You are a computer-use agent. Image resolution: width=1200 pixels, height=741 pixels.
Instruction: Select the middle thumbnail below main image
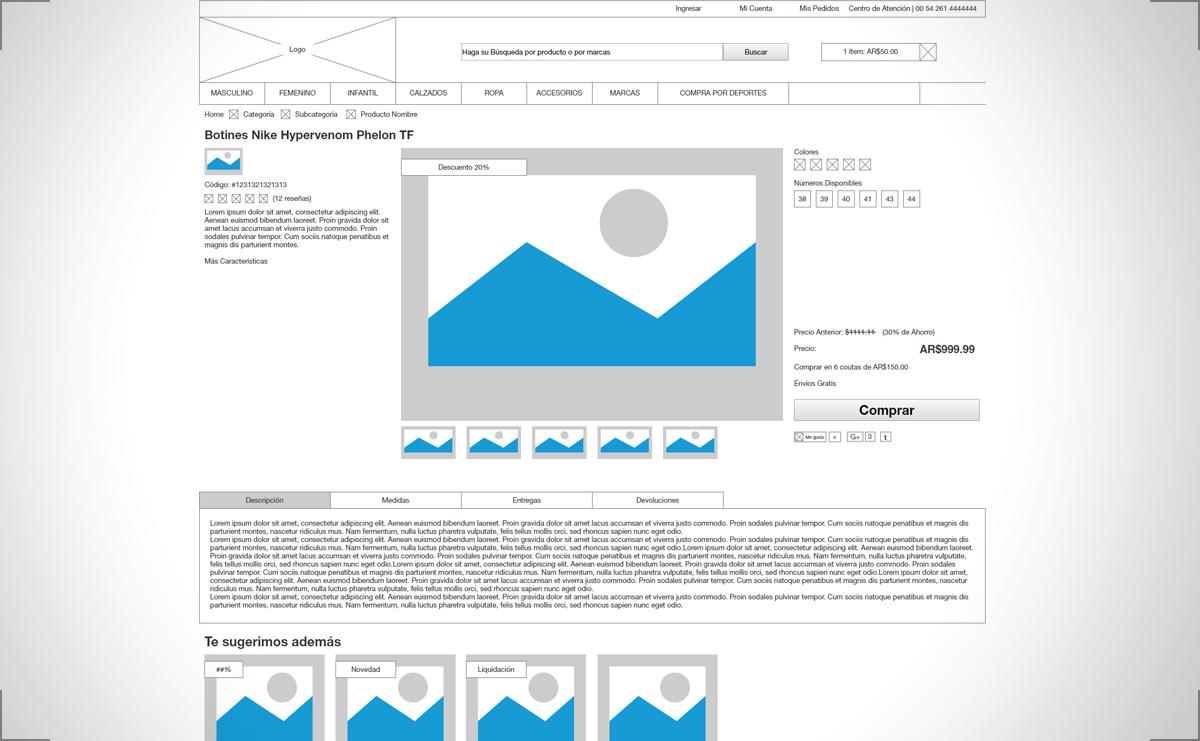(559, 442)
